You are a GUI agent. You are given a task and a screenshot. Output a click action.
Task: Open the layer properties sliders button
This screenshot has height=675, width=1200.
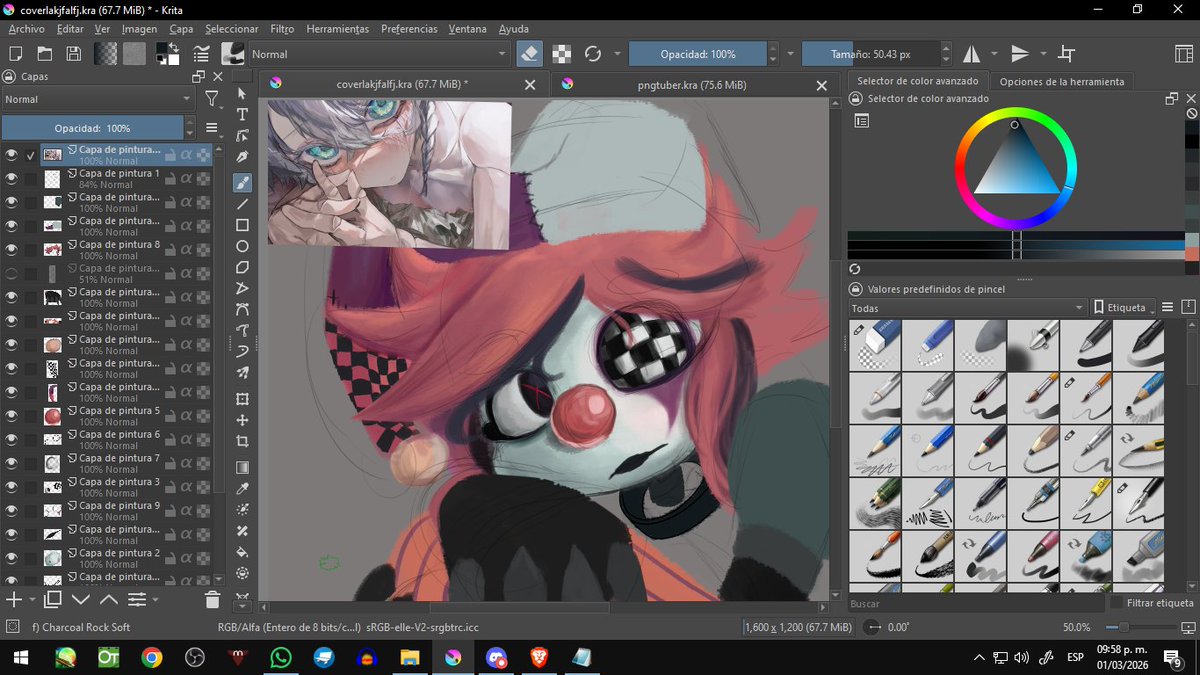[137, 600]
